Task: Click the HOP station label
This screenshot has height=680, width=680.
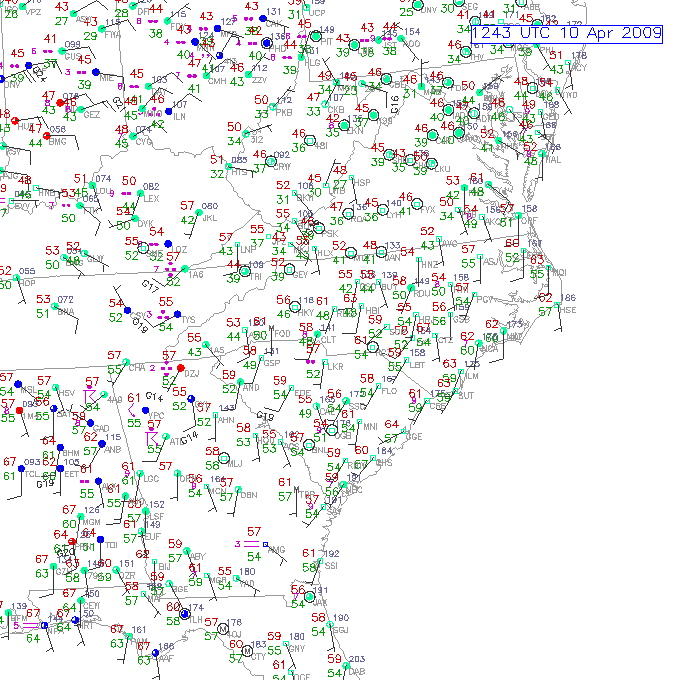Action: [x=27, y=284]
